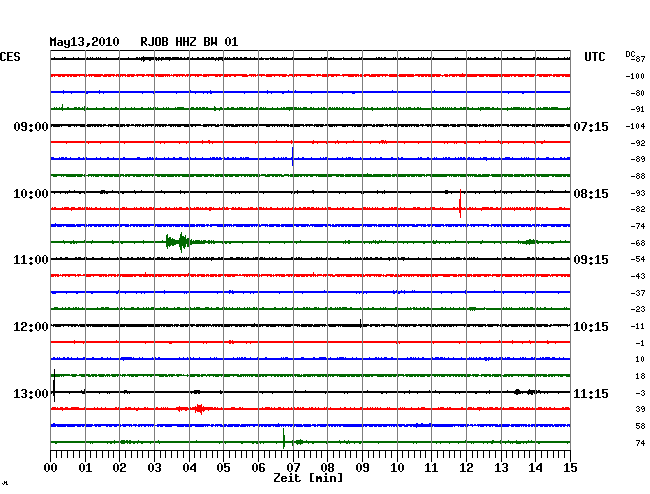The width and height of the screenshot is (650, 494).
Task: Click the DC value -104
Action: coord(635,126)
